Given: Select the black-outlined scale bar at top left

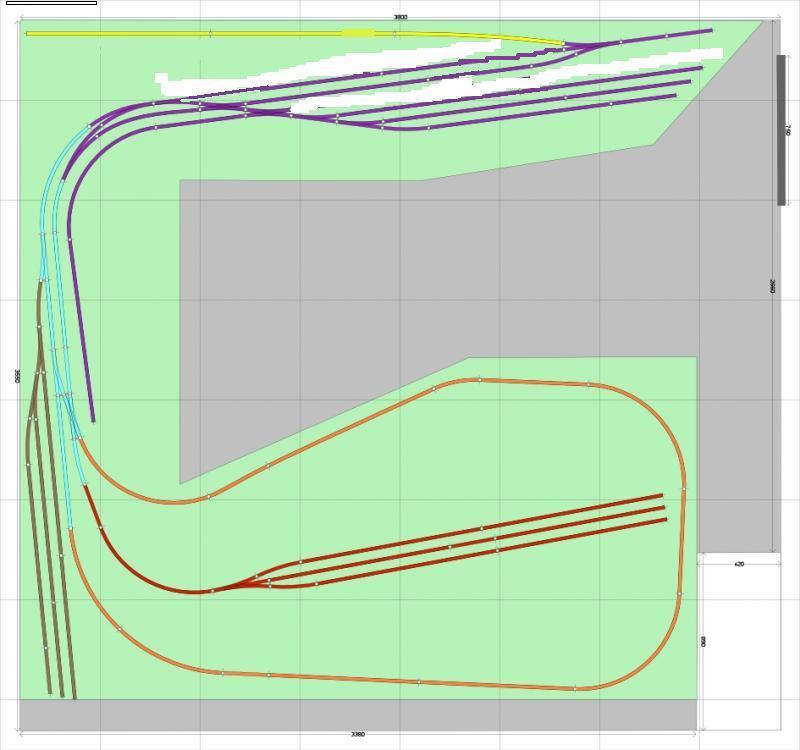Looking at the screenshot, I should point(52,3).
